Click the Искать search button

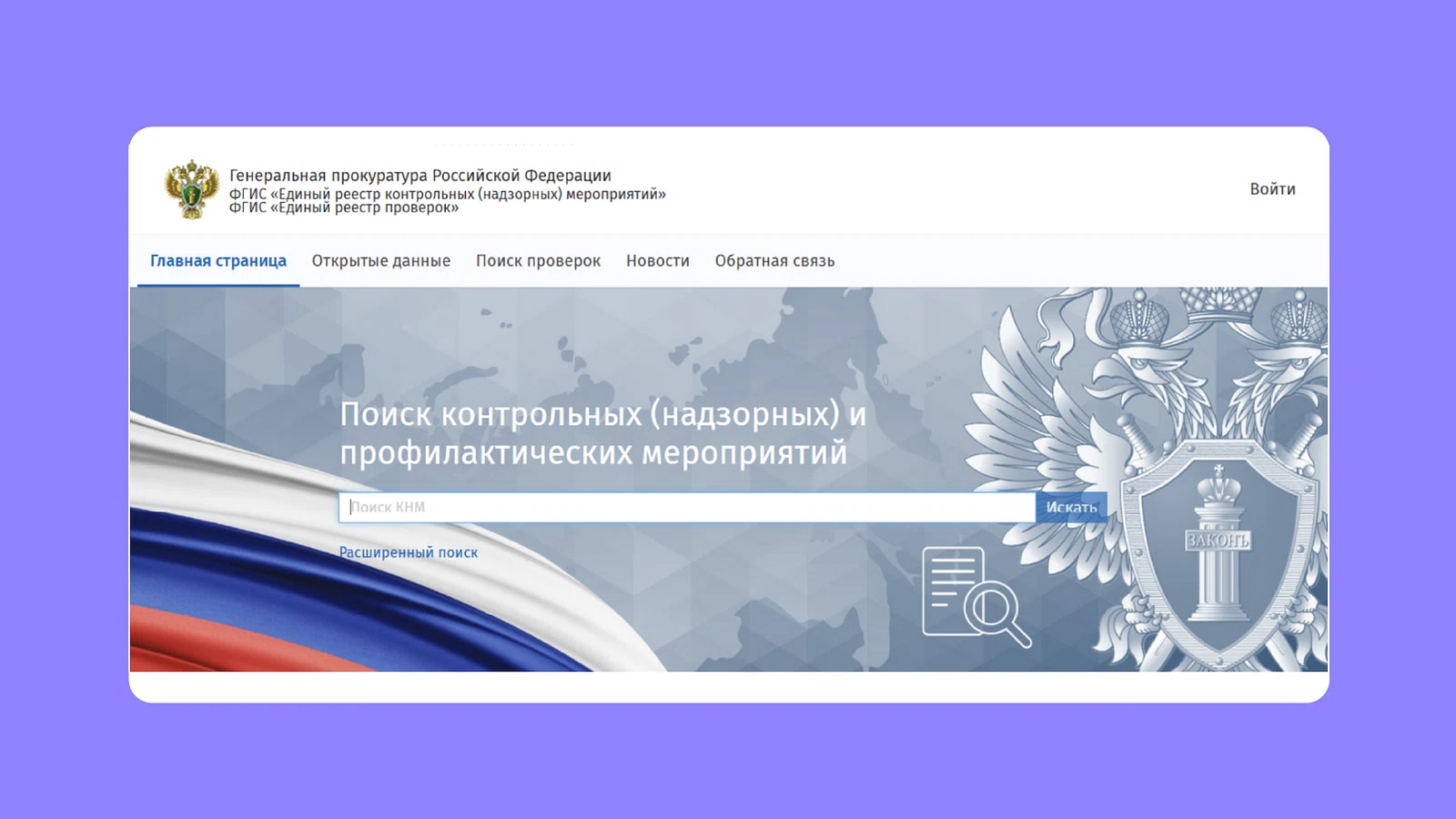(1071, 507)
